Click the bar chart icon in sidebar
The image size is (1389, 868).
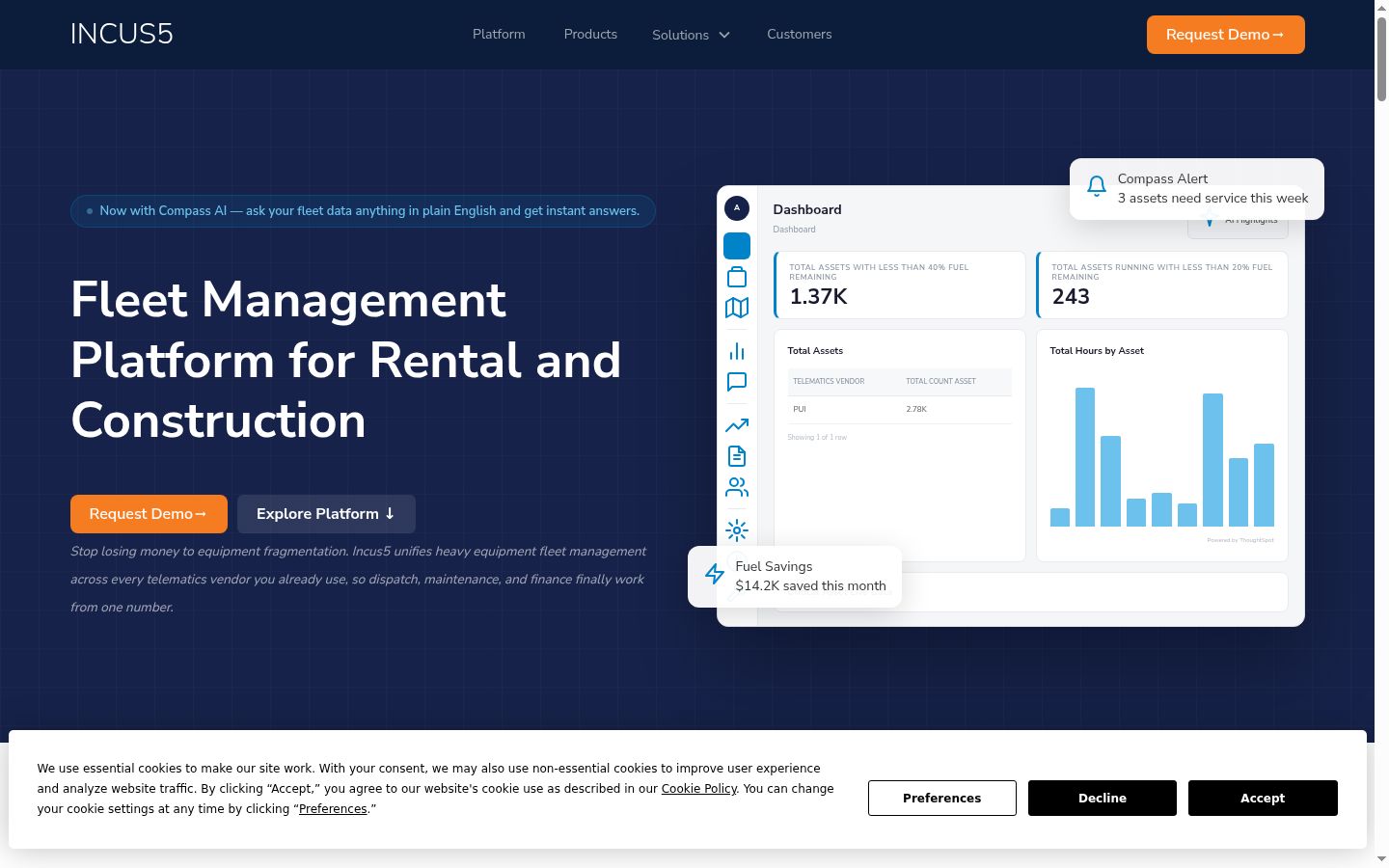coord(737,351)
